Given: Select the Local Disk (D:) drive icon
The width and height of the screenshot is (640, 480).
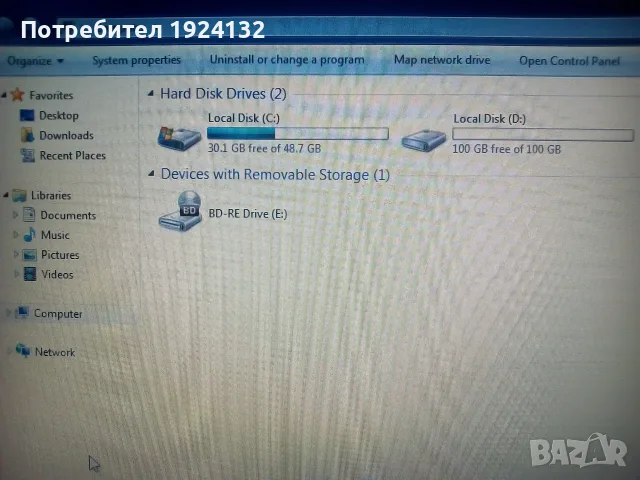Looking at the screenshot, I should [423, 140].
